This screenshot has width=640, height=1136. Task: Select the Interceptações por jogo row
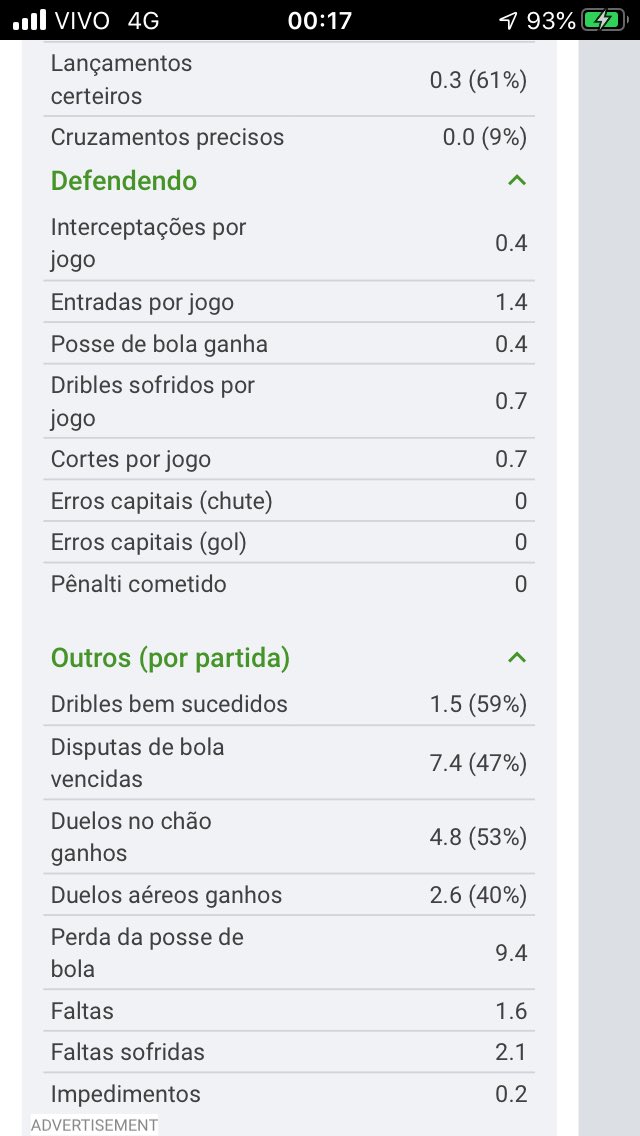[x=288, y=243]
